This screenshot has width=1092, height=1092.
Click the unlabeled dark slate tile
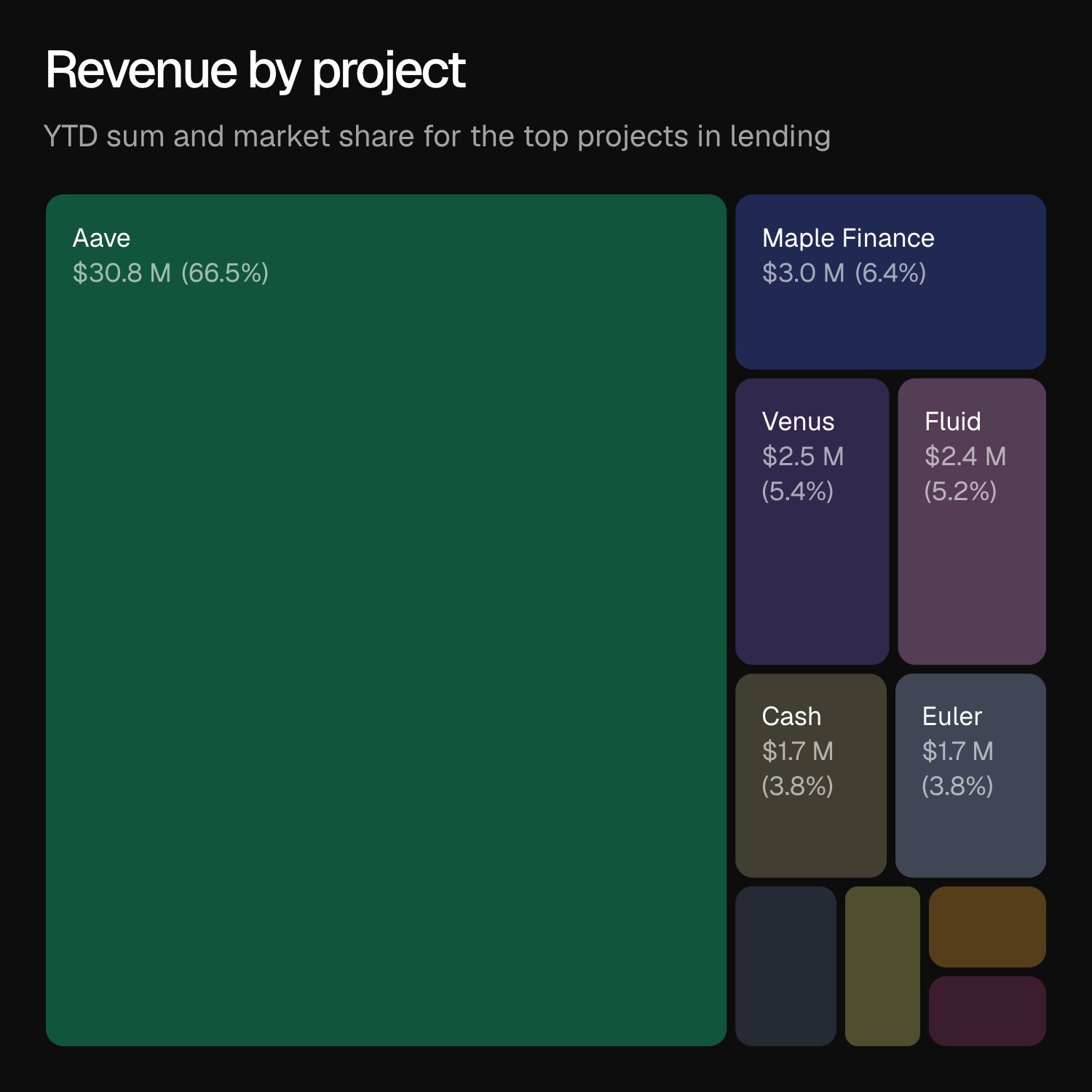[x=786, y=966]
